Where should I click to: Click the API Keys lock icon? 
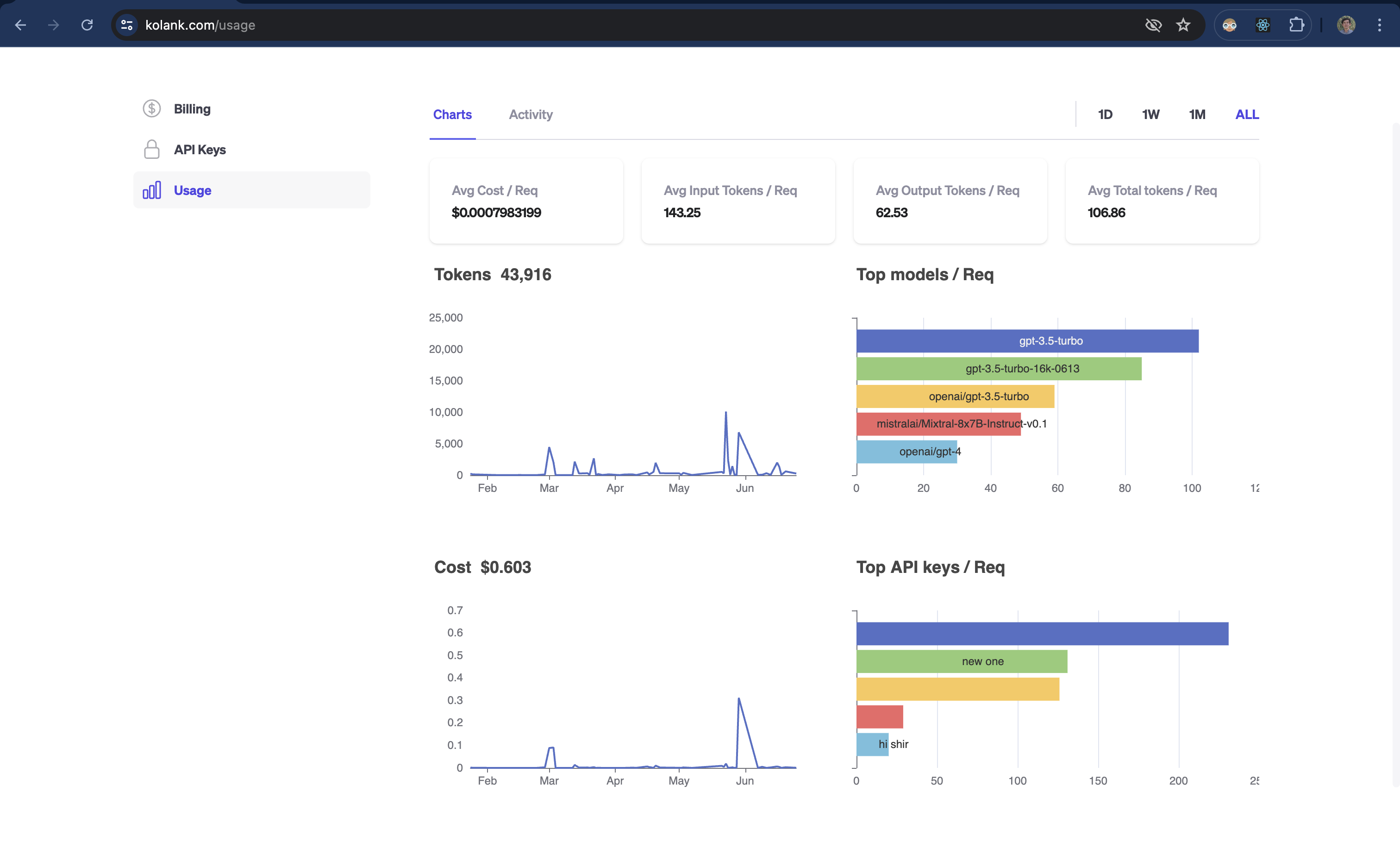tap(151, 149)
